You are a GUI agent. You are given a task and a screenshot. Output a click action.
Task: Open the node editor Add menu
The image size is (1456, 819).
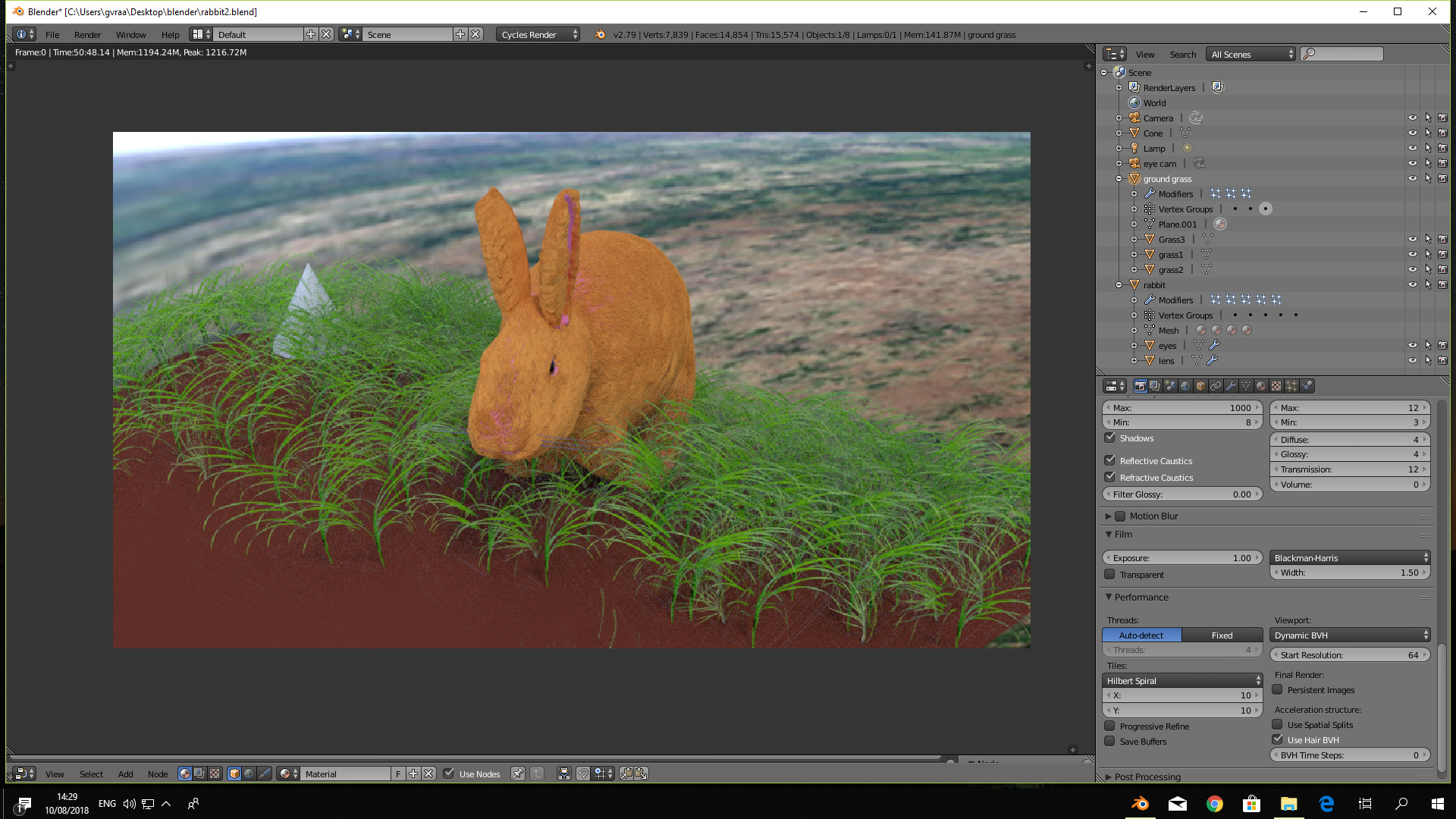pyautogui.click(x=125, y=773)
